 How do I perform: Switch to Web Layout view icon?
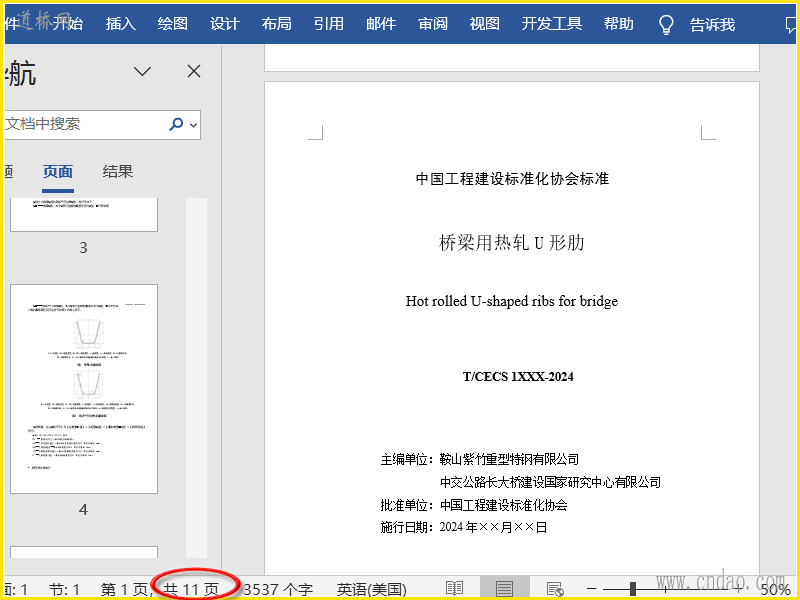click(555, 589)
